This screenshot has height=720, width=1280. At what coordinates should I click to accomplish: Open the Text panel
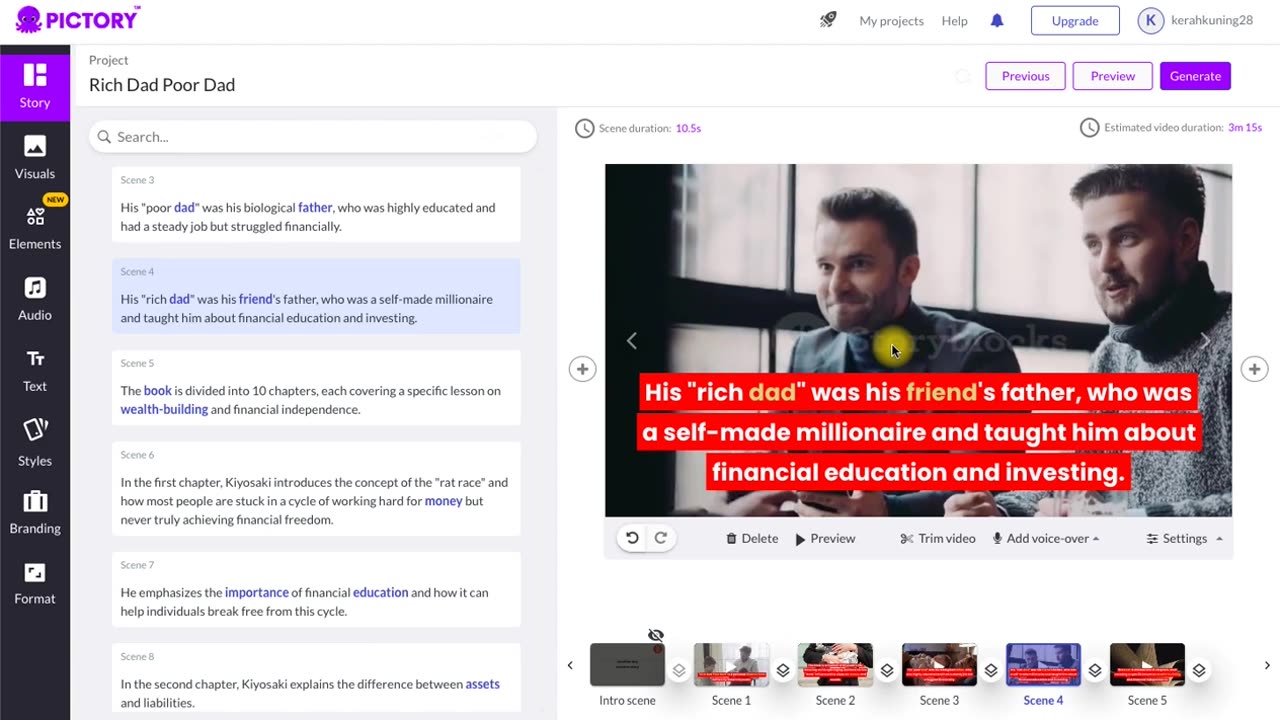point(35,371)
